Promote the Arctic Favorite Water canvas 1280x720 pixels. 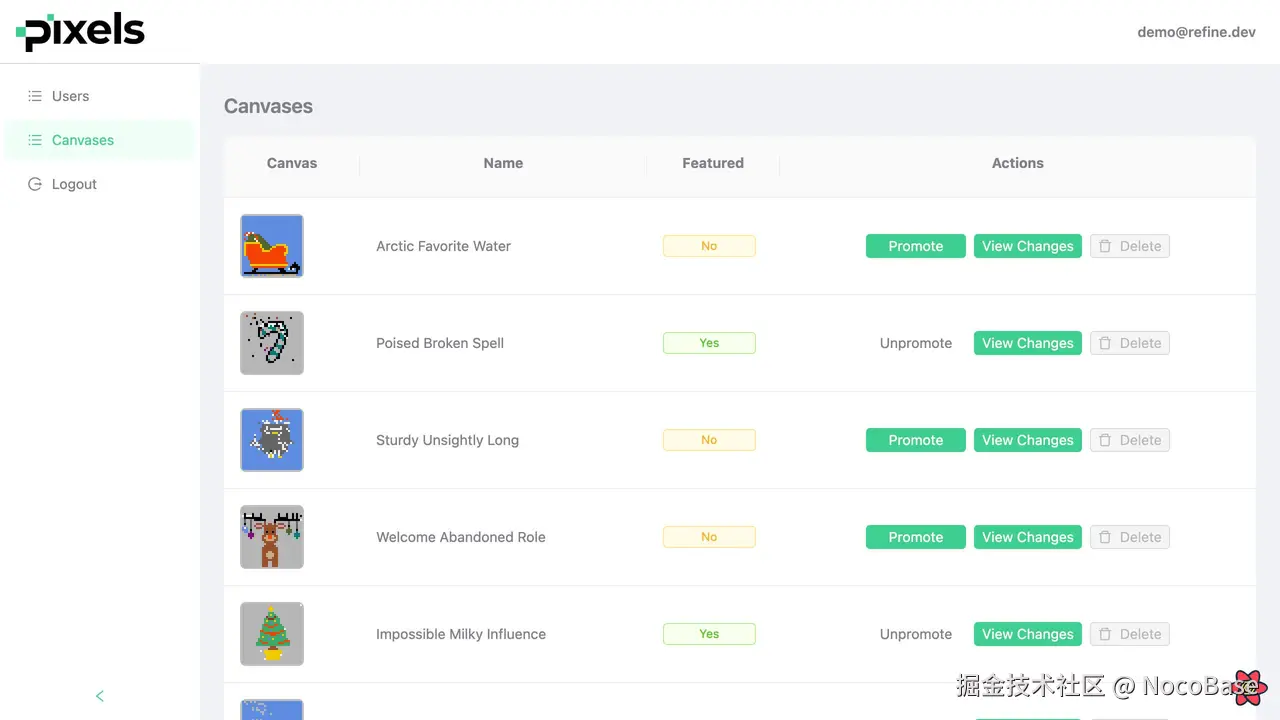pyautogui.click(x=916, y=246)
